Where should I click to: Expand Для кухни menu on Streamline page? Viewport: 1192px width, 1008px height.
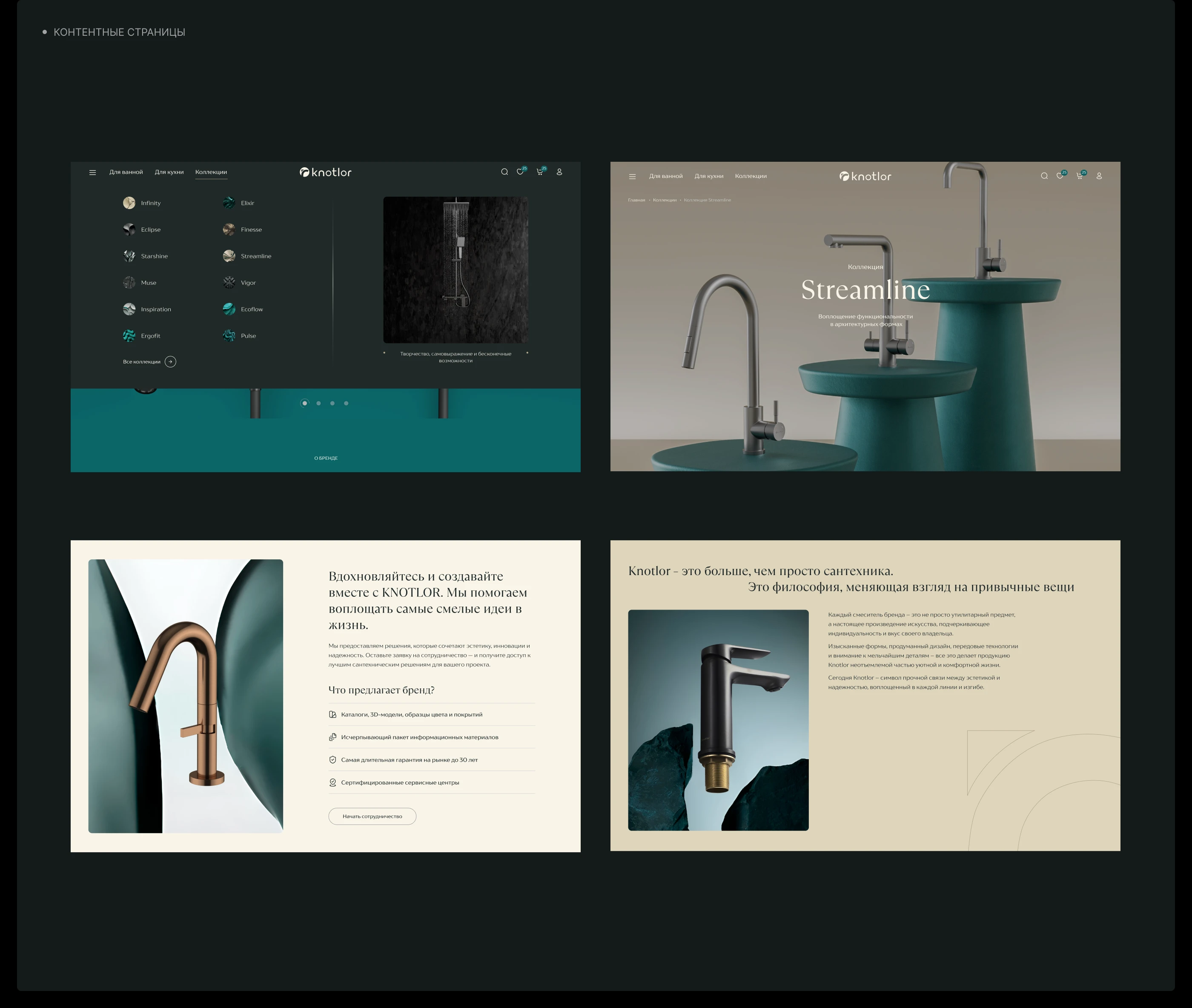point(708,176)
